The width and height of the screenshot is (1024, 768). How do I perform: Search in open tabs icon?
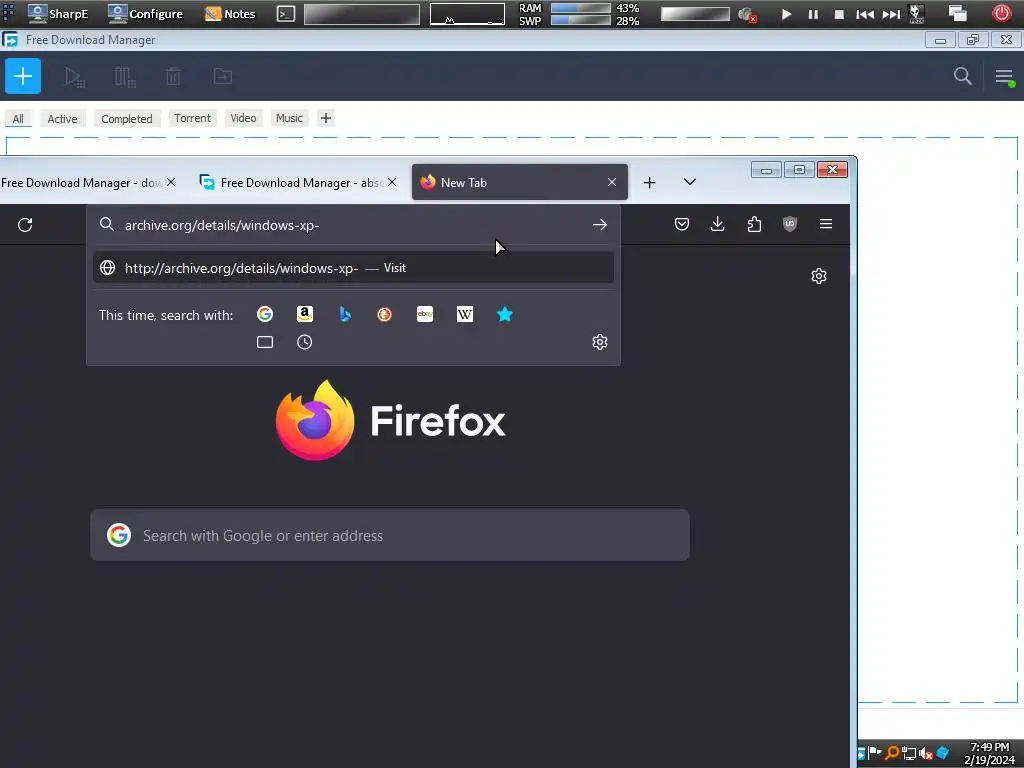[264, 342]
